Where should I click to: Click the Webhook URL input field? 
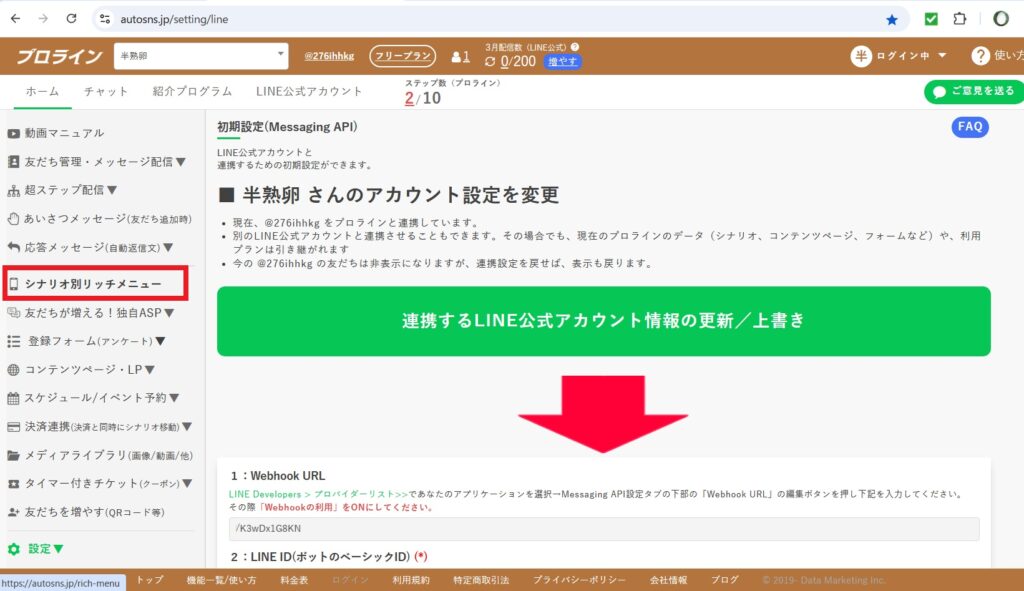604,528
